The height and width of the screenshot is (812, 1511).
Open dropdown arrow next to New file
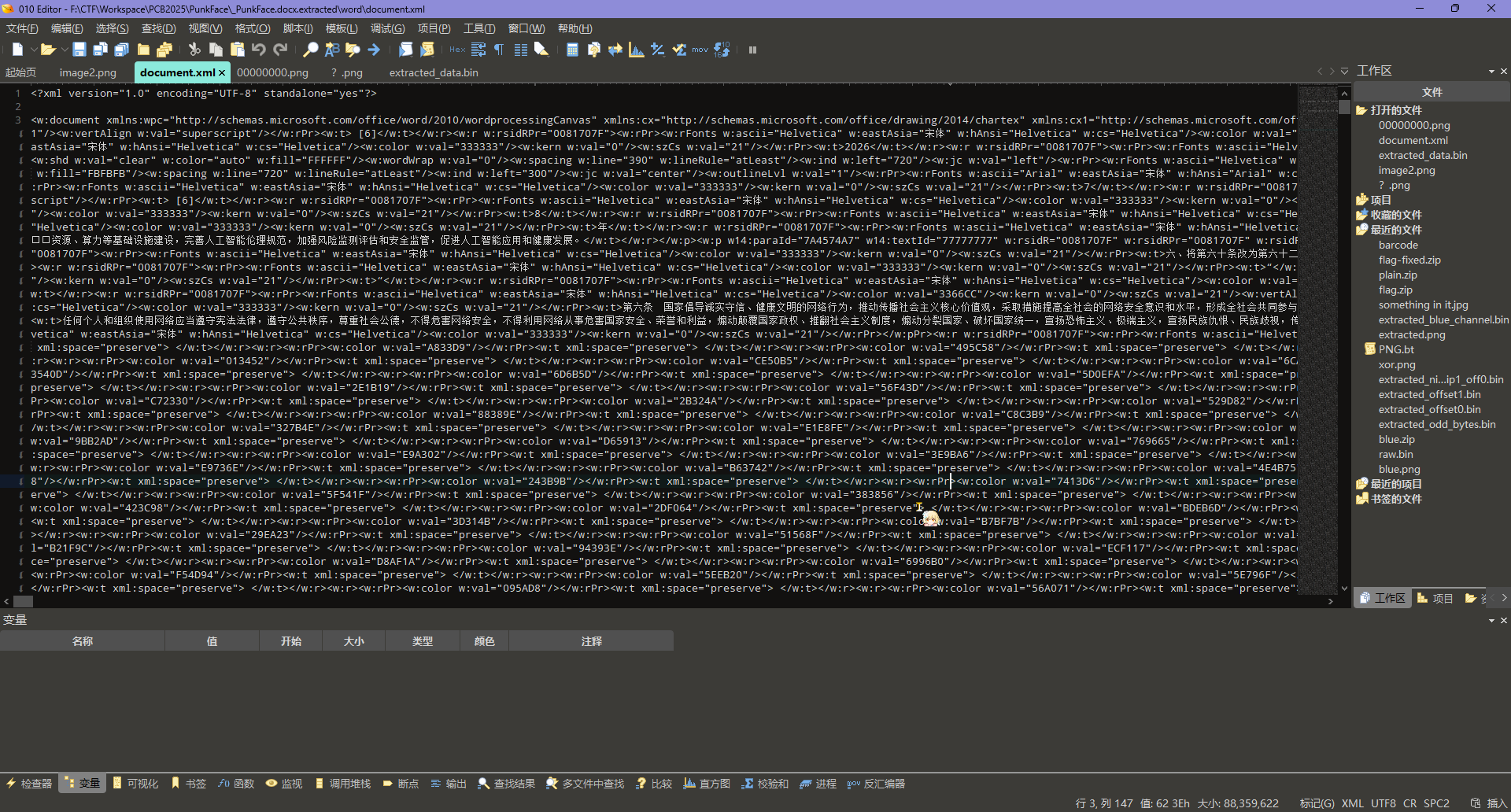(33, 50)
